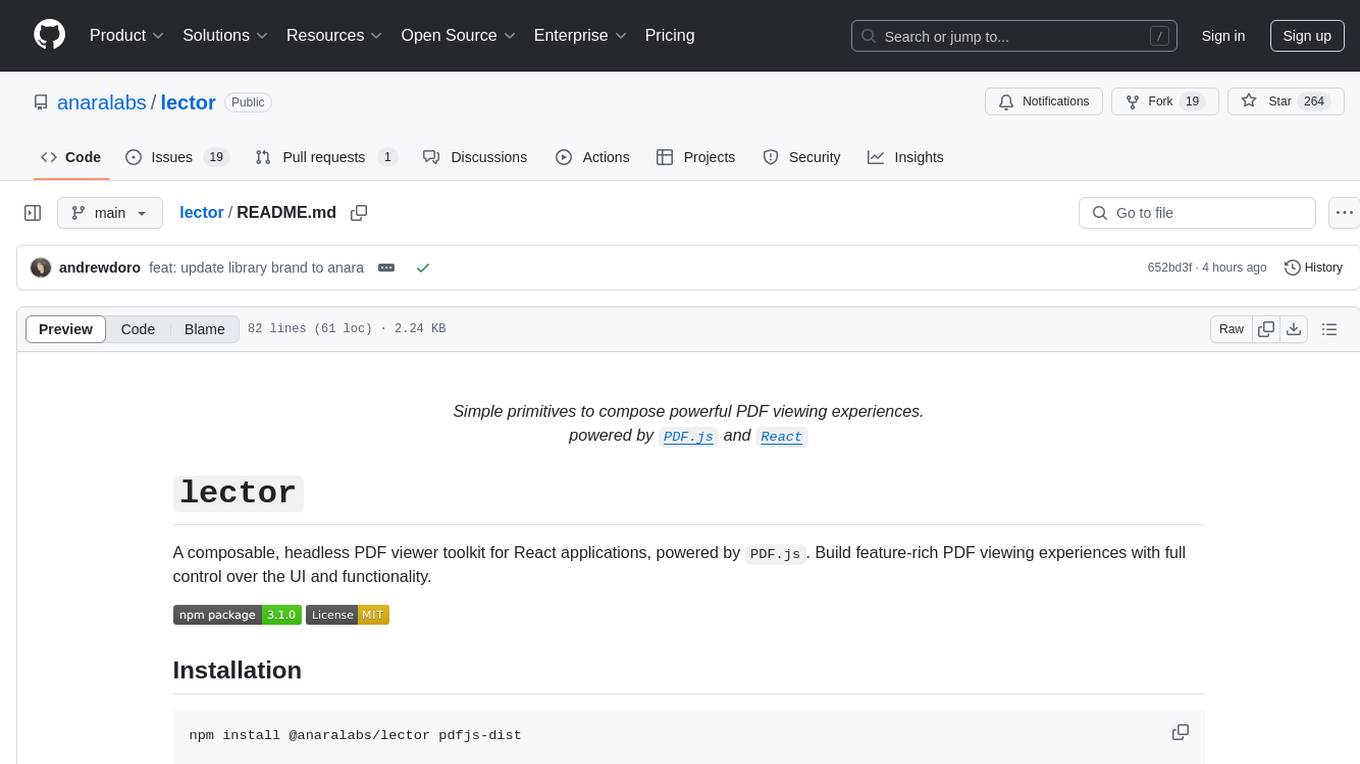Viewport: 1360px width, 764px height.
Task: Open the Pull requests tab
Action: click(326, 157)
